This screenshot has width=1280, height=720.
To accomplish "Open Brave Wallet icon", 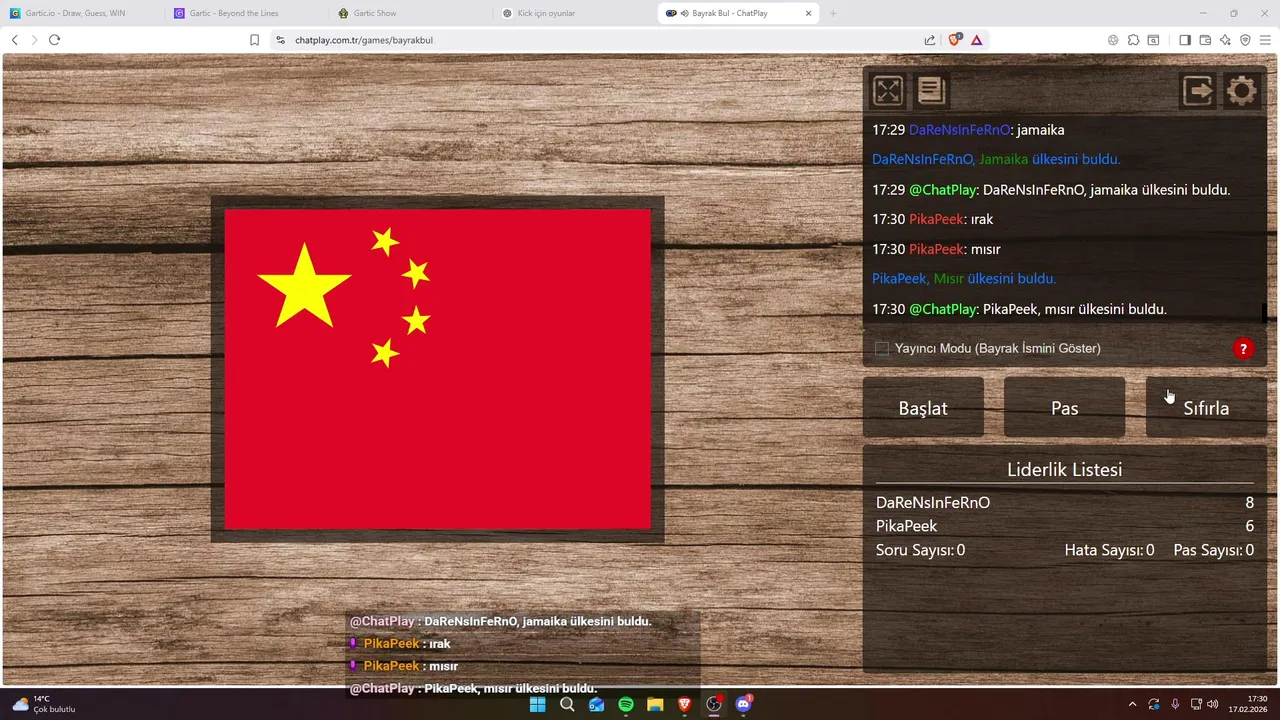I will pyautogui.click(x=1205, y=40).
